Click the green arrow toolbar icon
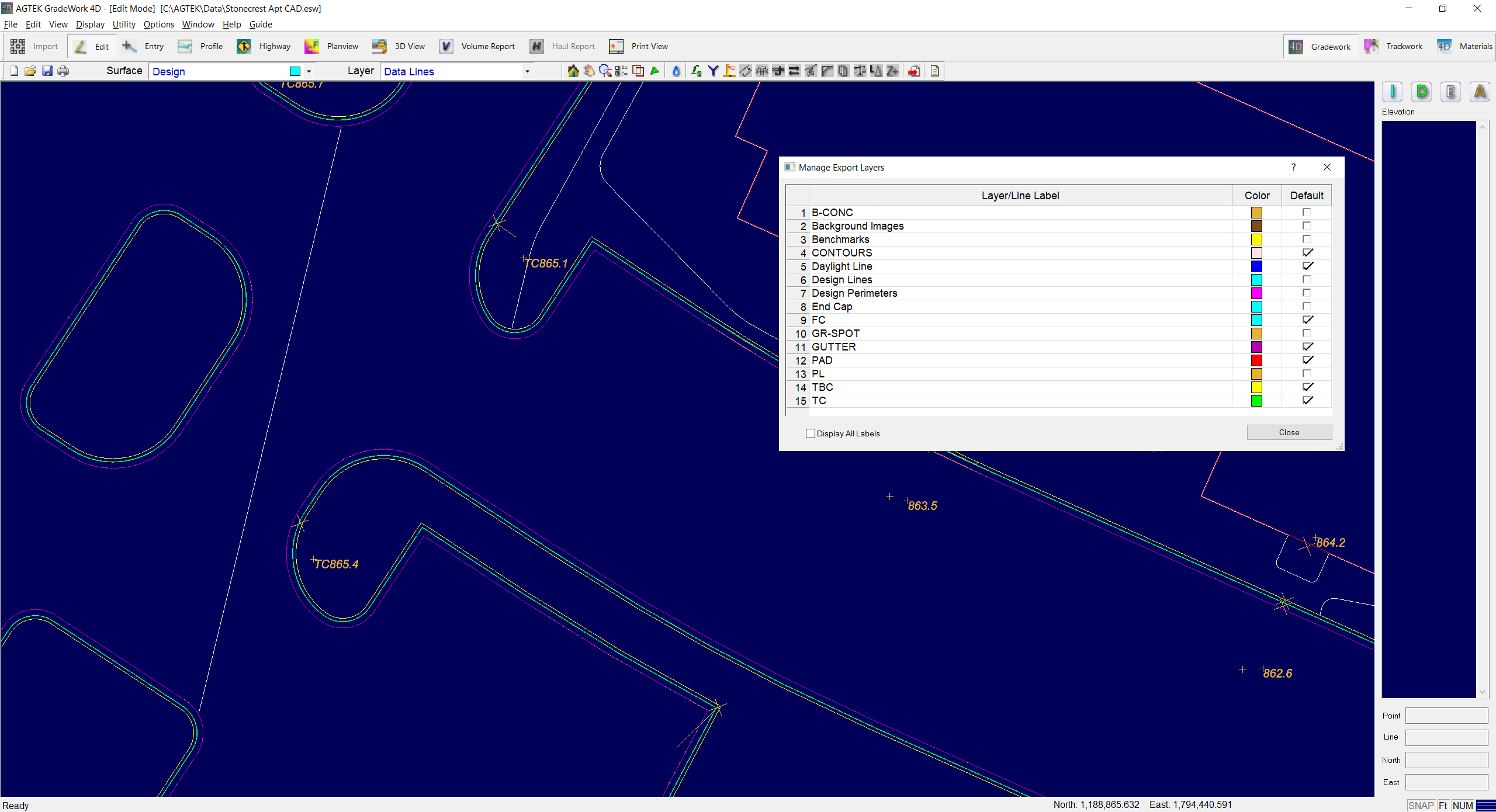 point(654,71)
